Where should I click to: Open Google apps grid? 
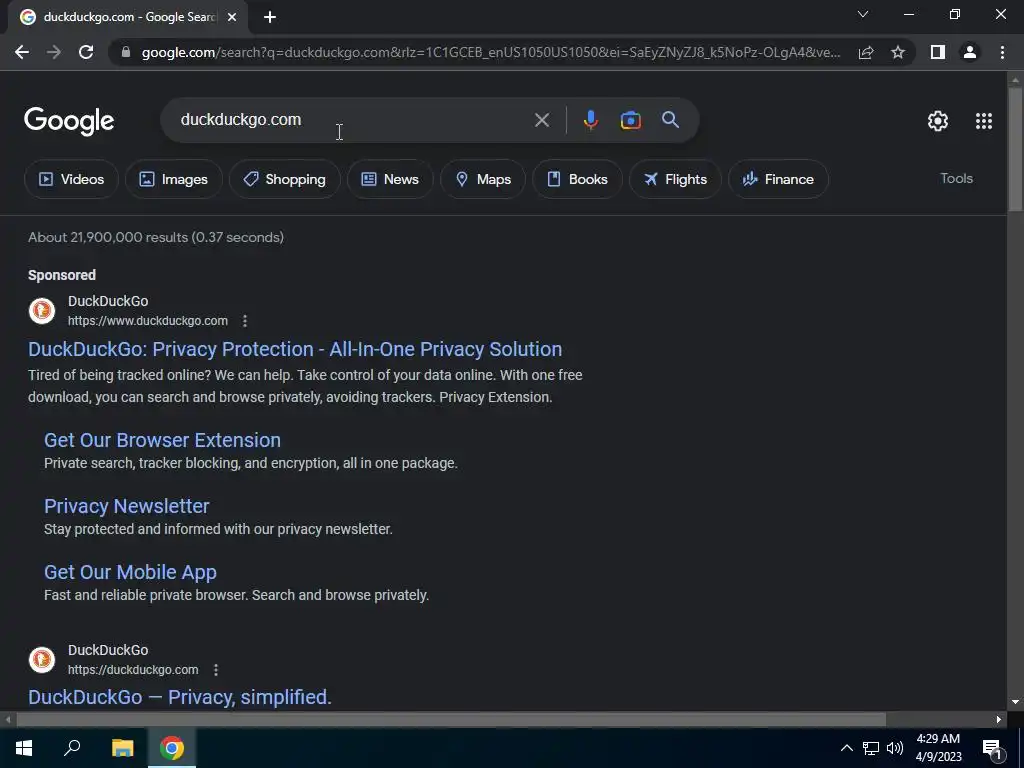click(x=984, y=121)
